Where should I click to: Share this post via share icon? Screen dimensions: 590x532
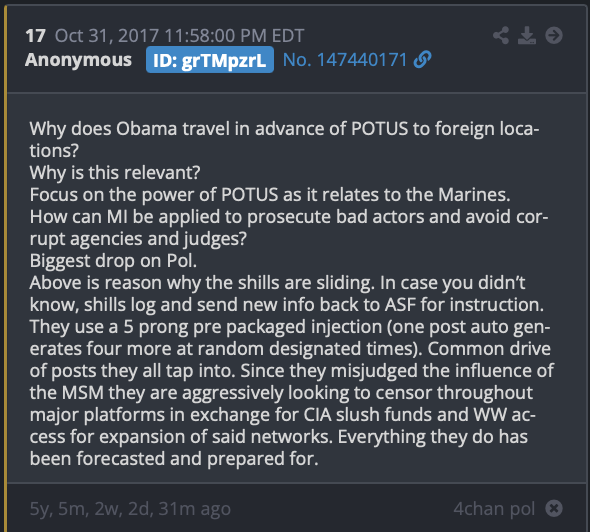click(x=501, y=36)
